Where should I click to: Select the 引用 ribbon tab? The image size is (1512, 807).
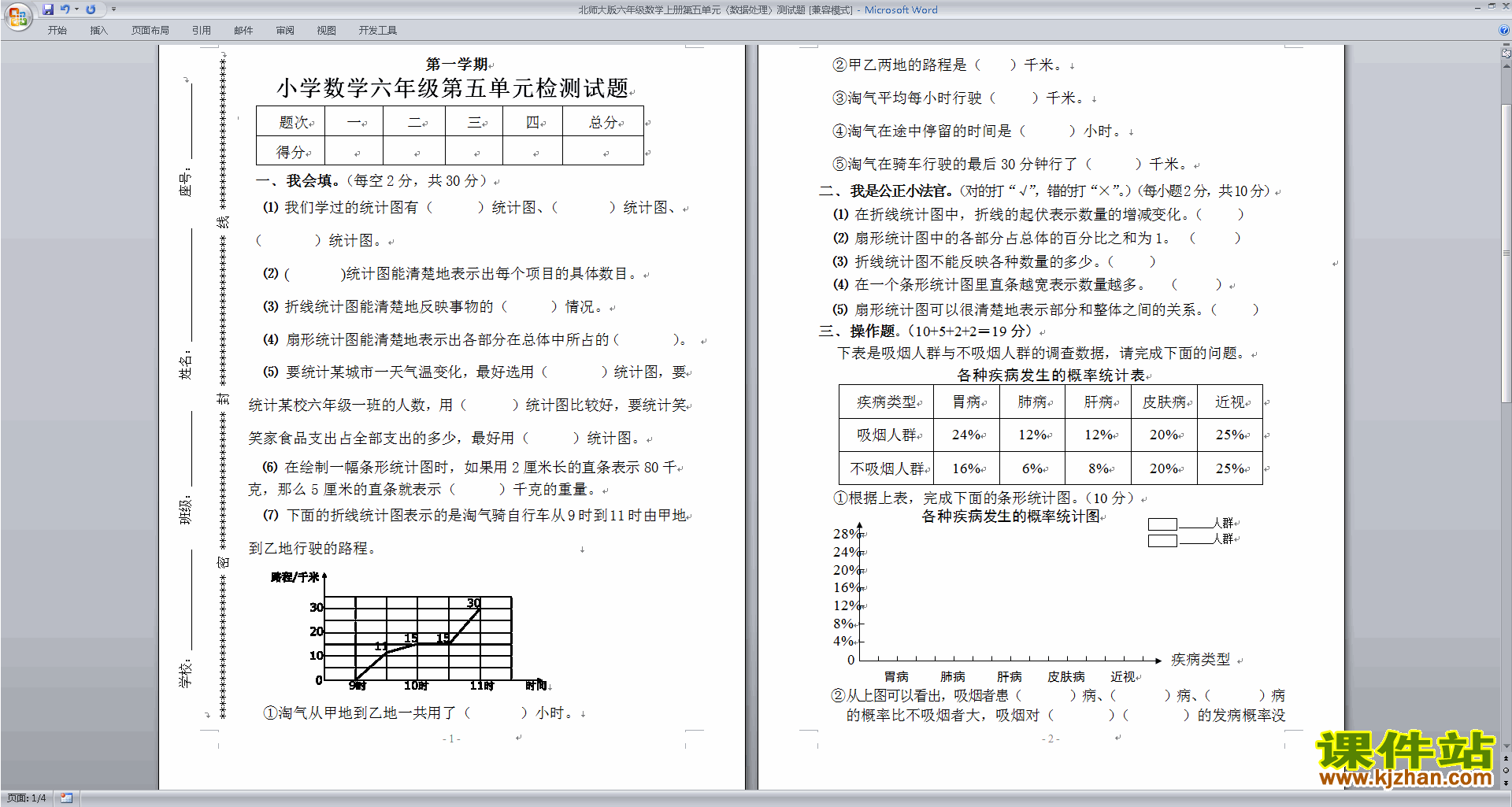click(202, 30)
